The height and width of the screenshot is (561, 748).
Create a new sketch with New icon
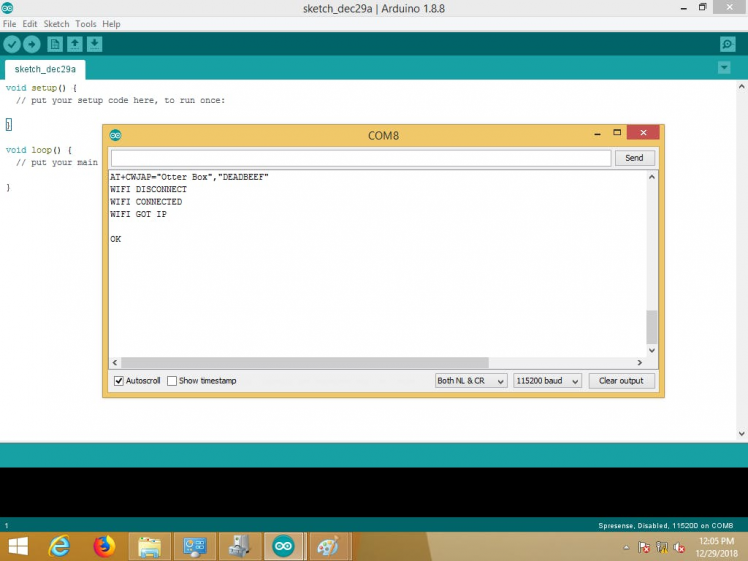point(55,44)
